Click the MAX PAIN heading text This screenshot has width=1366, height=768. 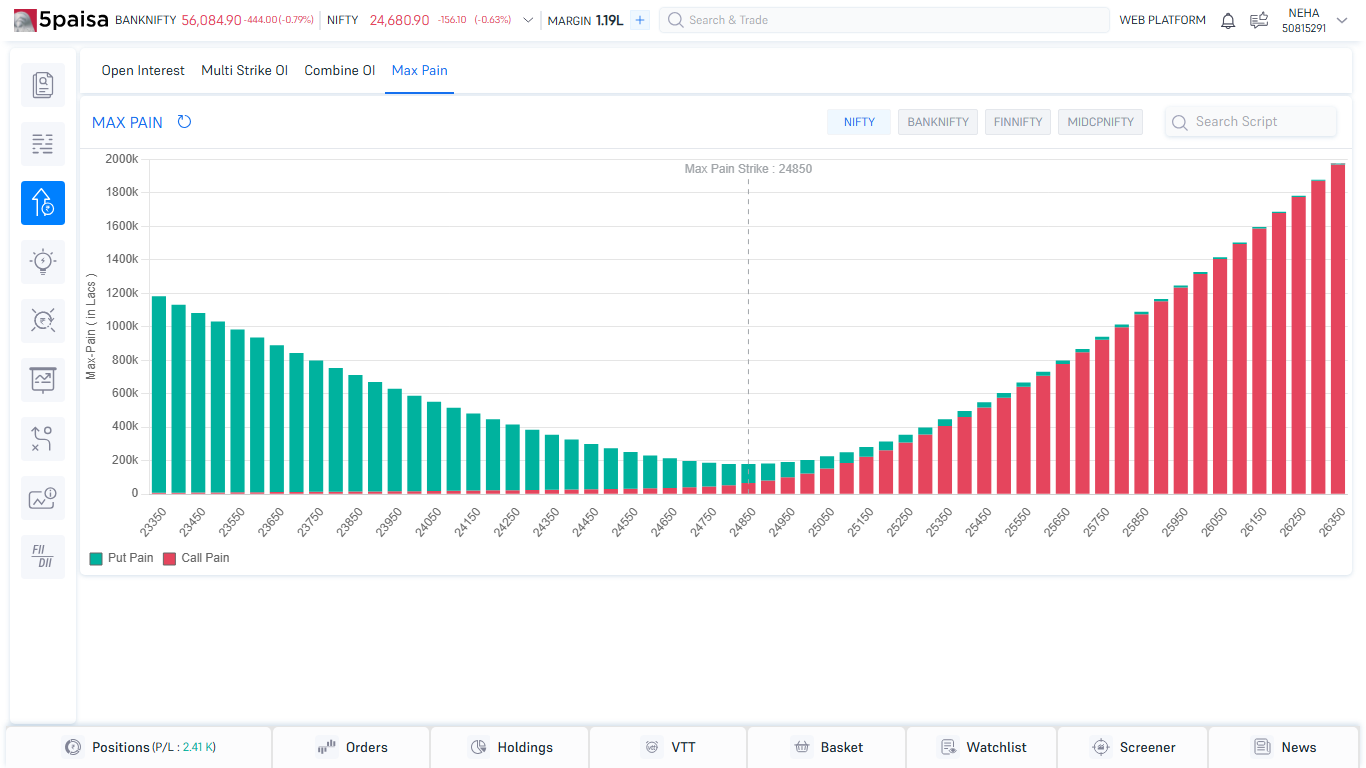coord(127,122)
